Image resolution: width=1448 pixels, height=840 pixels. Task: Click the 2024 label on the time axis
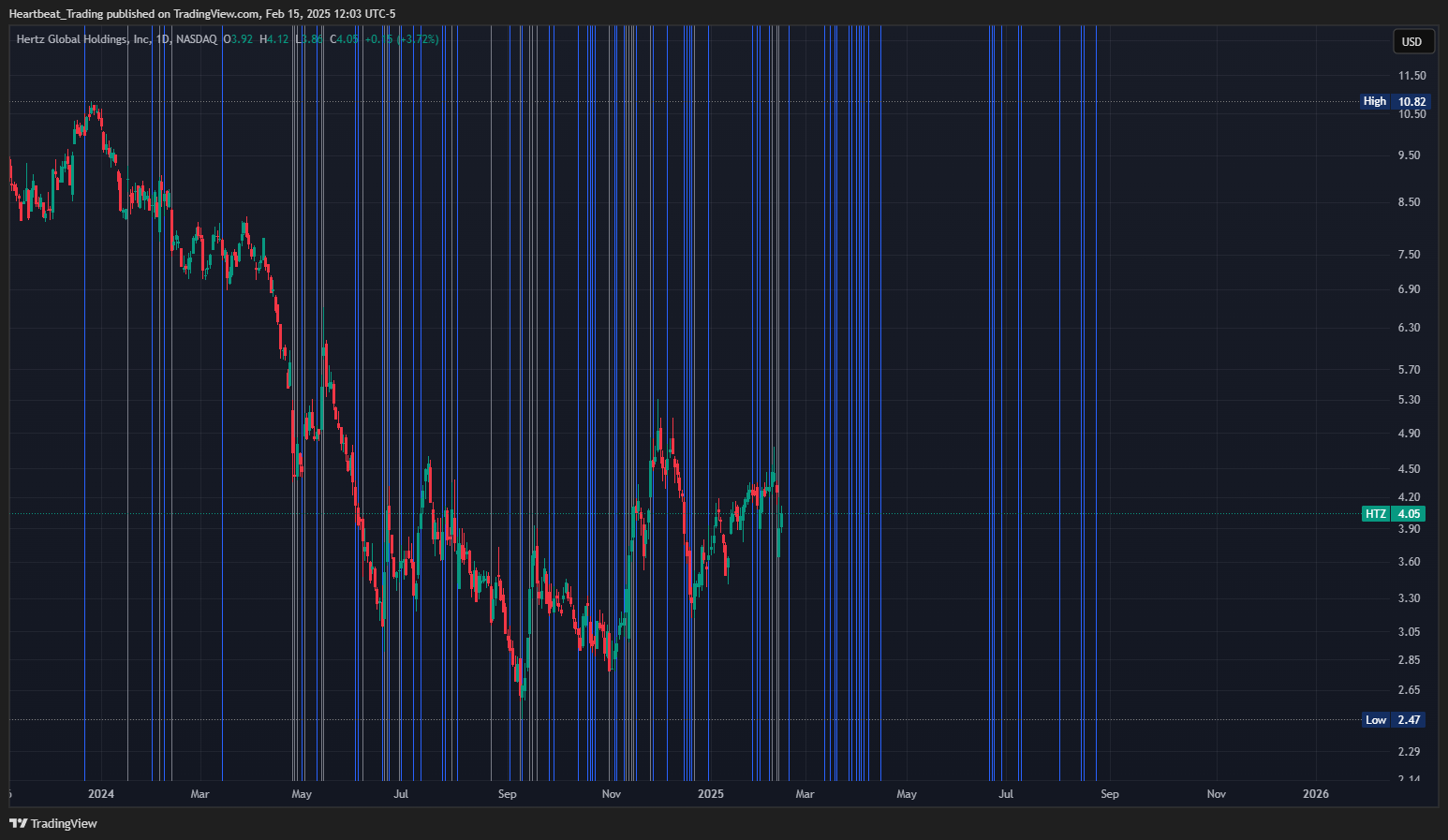point(100,794)
